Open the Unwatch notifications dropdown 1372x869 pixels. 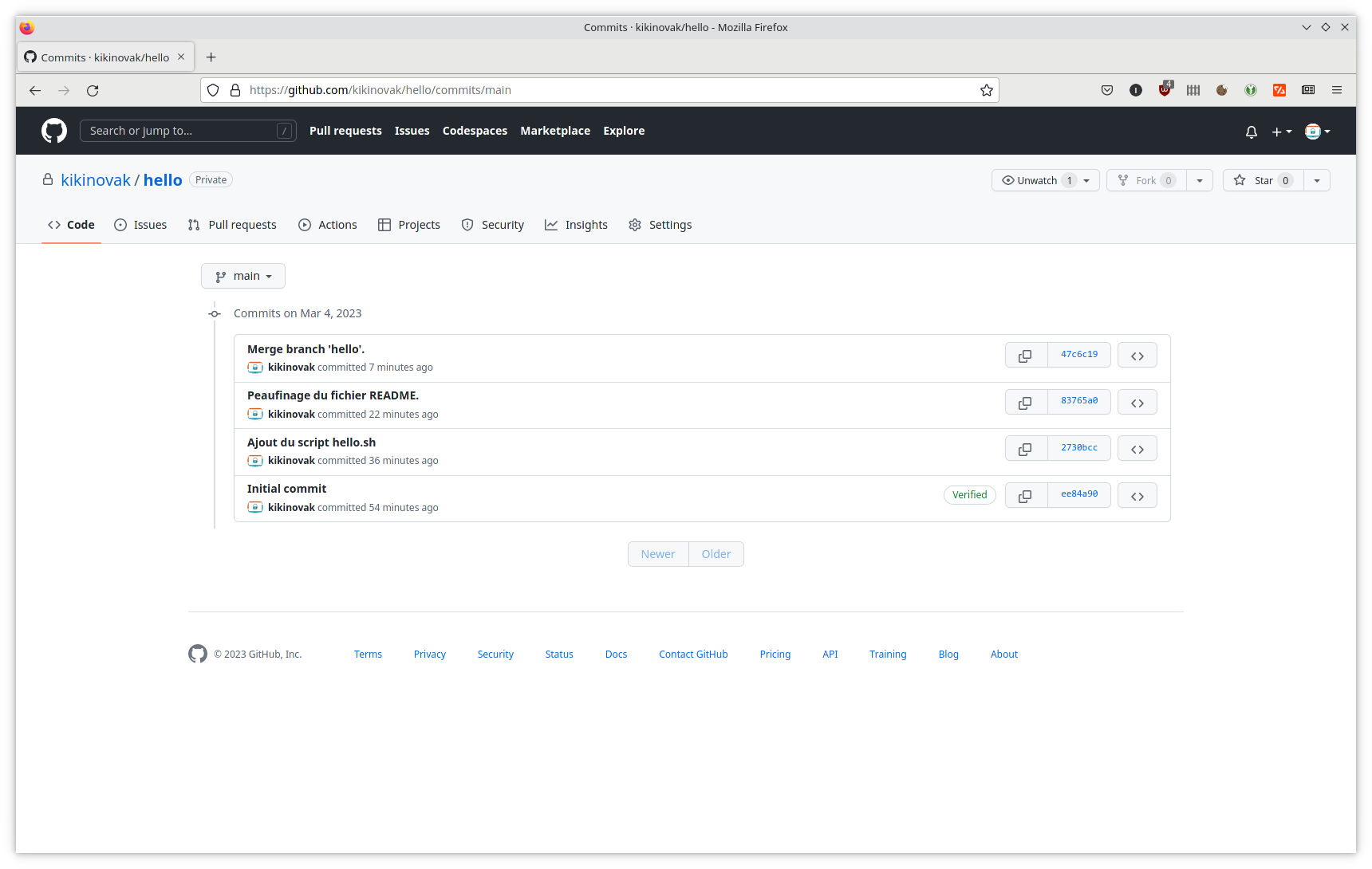[1046, 180]
